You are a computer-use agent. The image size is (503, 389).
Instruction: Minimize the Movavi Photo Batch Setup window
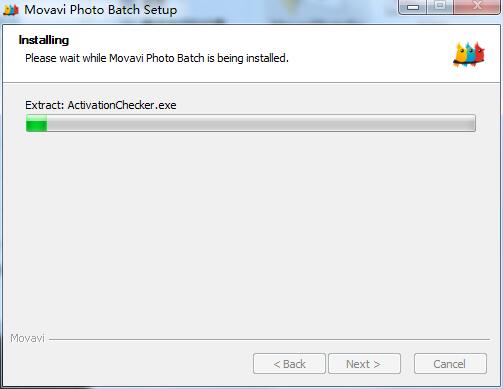413,7
